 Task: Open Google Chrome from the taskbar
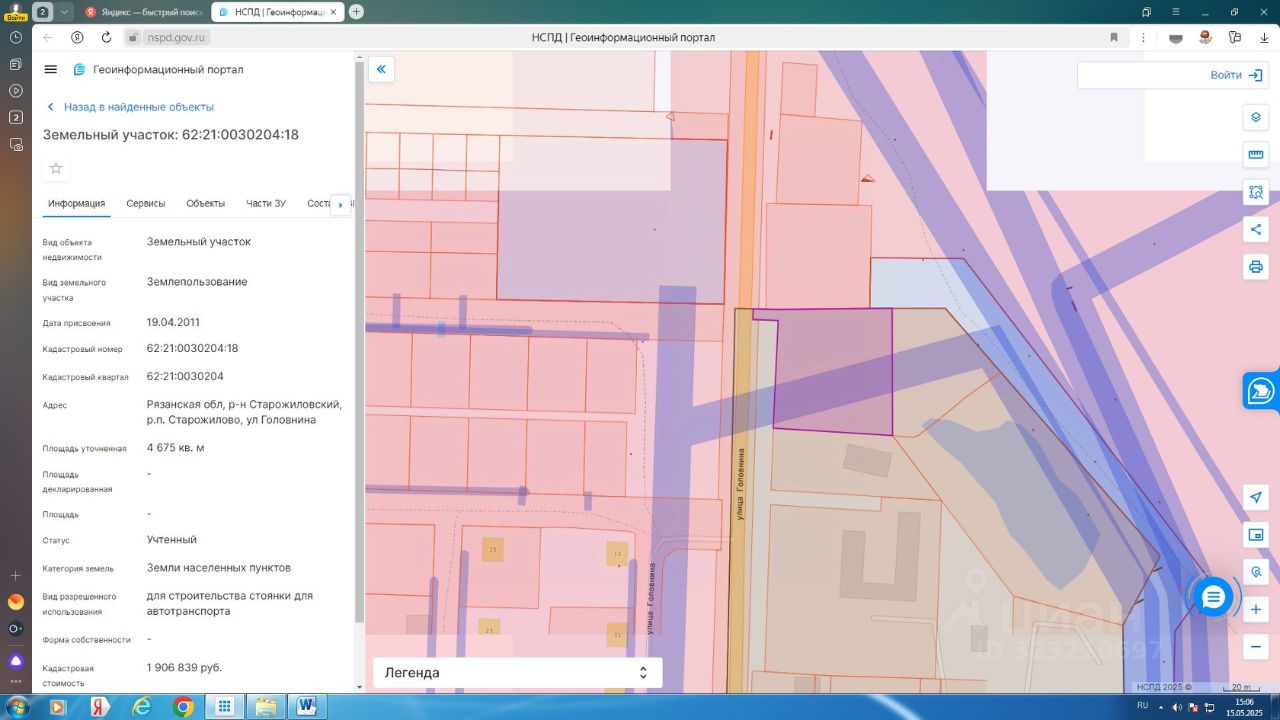pyautogui.click(x=183, y=707)
